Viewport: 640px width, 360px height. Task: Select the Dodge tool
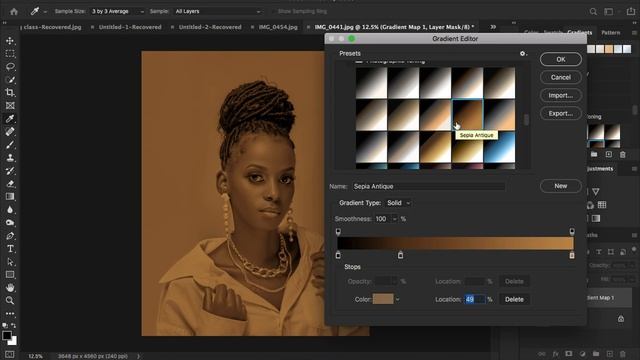coord(10,223)
